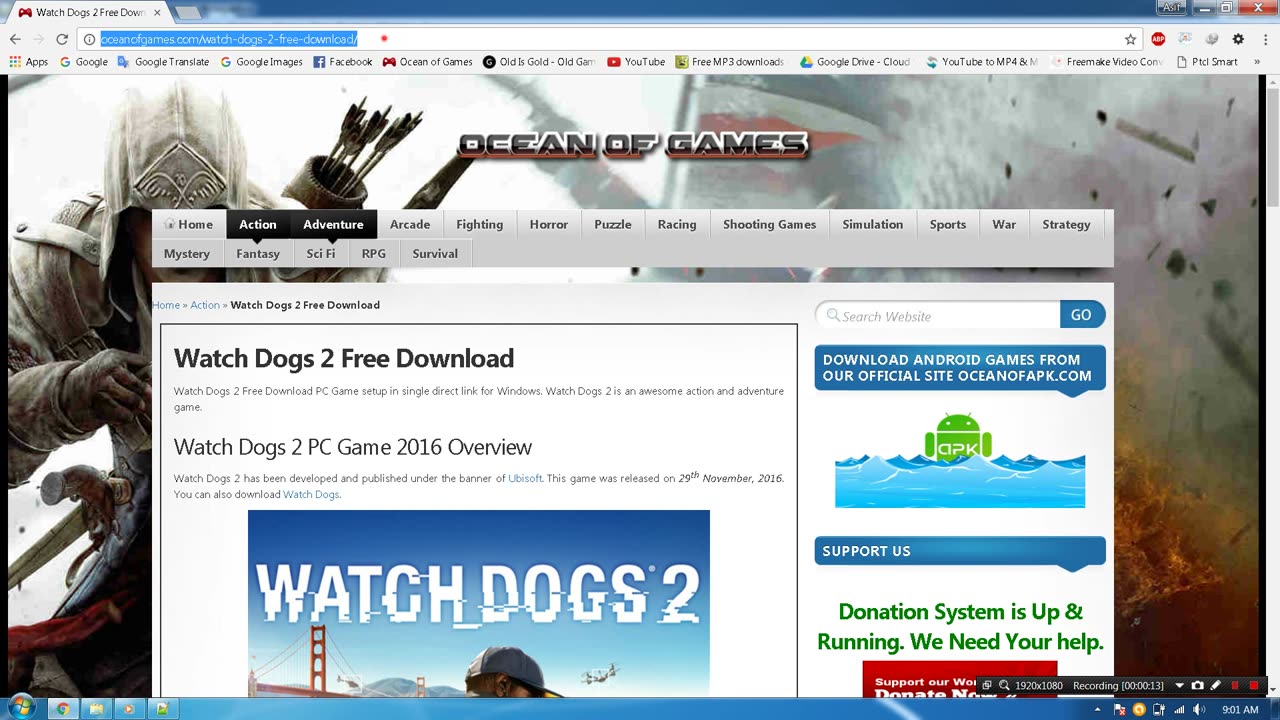The height and width of the screenshot is (720, 1280).
Task: Take a screenshot with recorder camera icon
Action: (x=1198, y=686)
